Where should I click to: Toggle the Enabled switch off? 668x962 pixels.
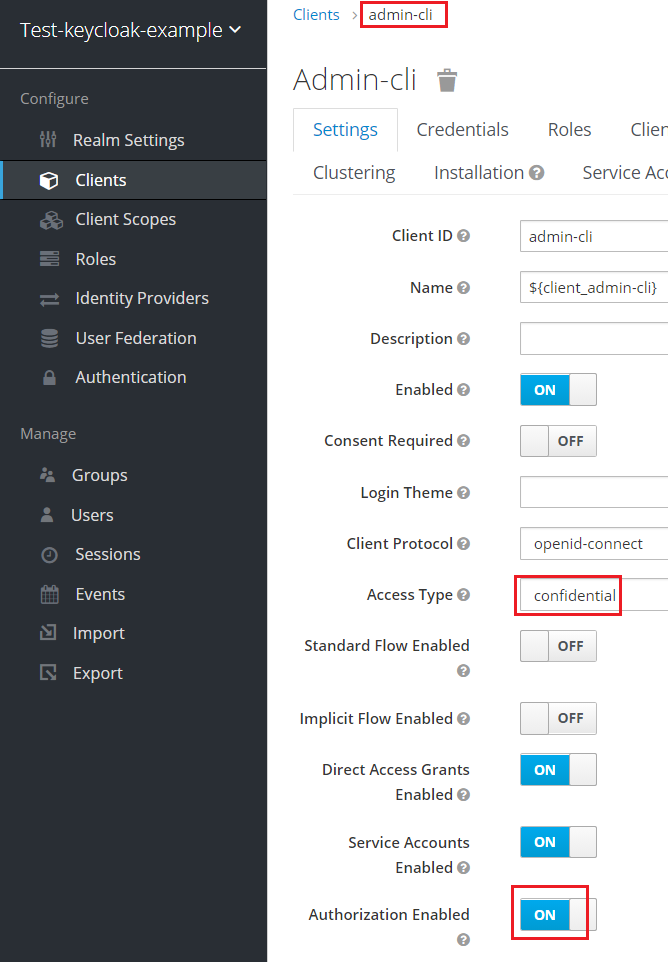(558, 390)
